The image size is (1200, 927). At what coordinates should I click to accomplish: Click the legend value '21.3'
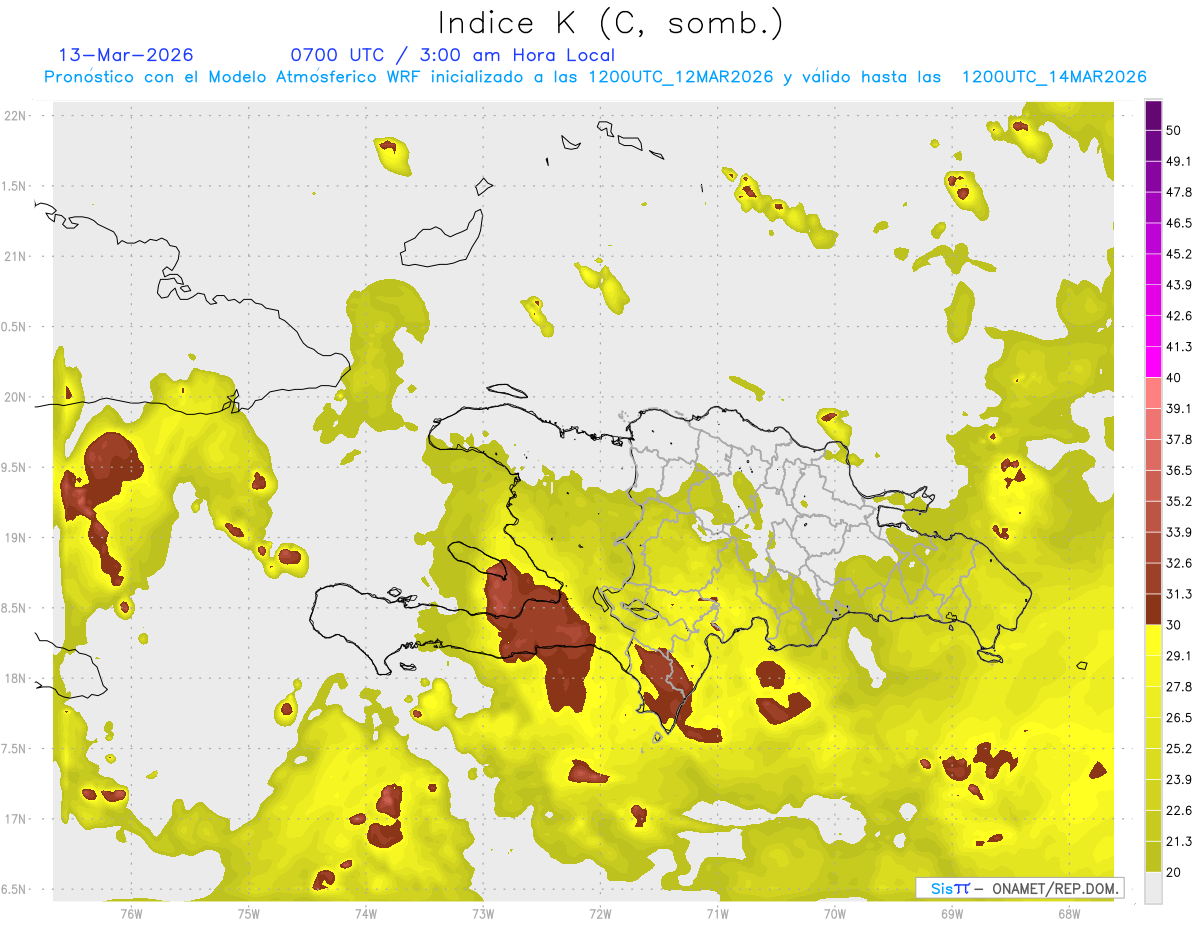click(x=1179, y=841)
